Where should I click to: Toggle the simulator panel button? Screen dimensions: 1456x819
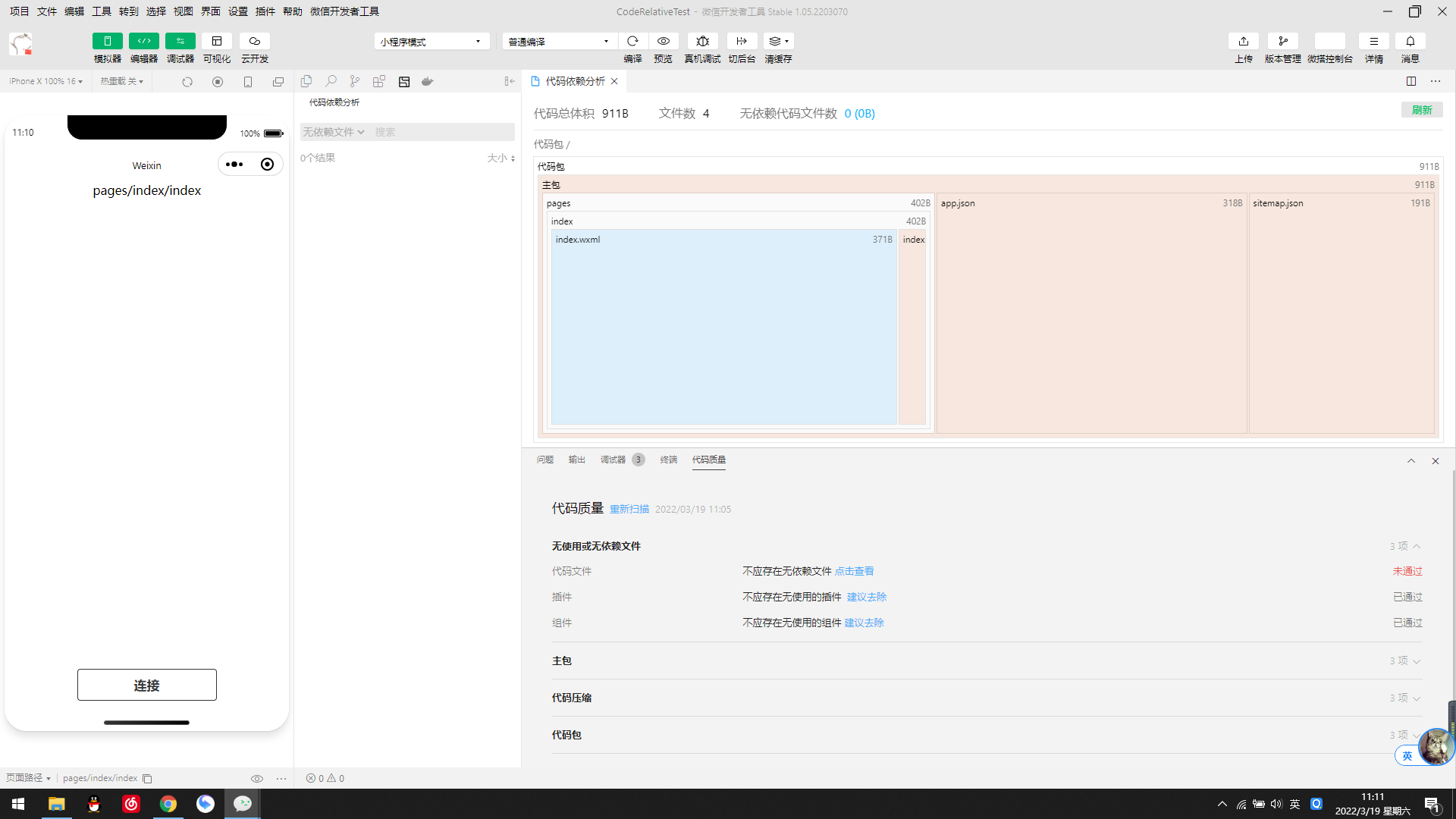point(107,41)
